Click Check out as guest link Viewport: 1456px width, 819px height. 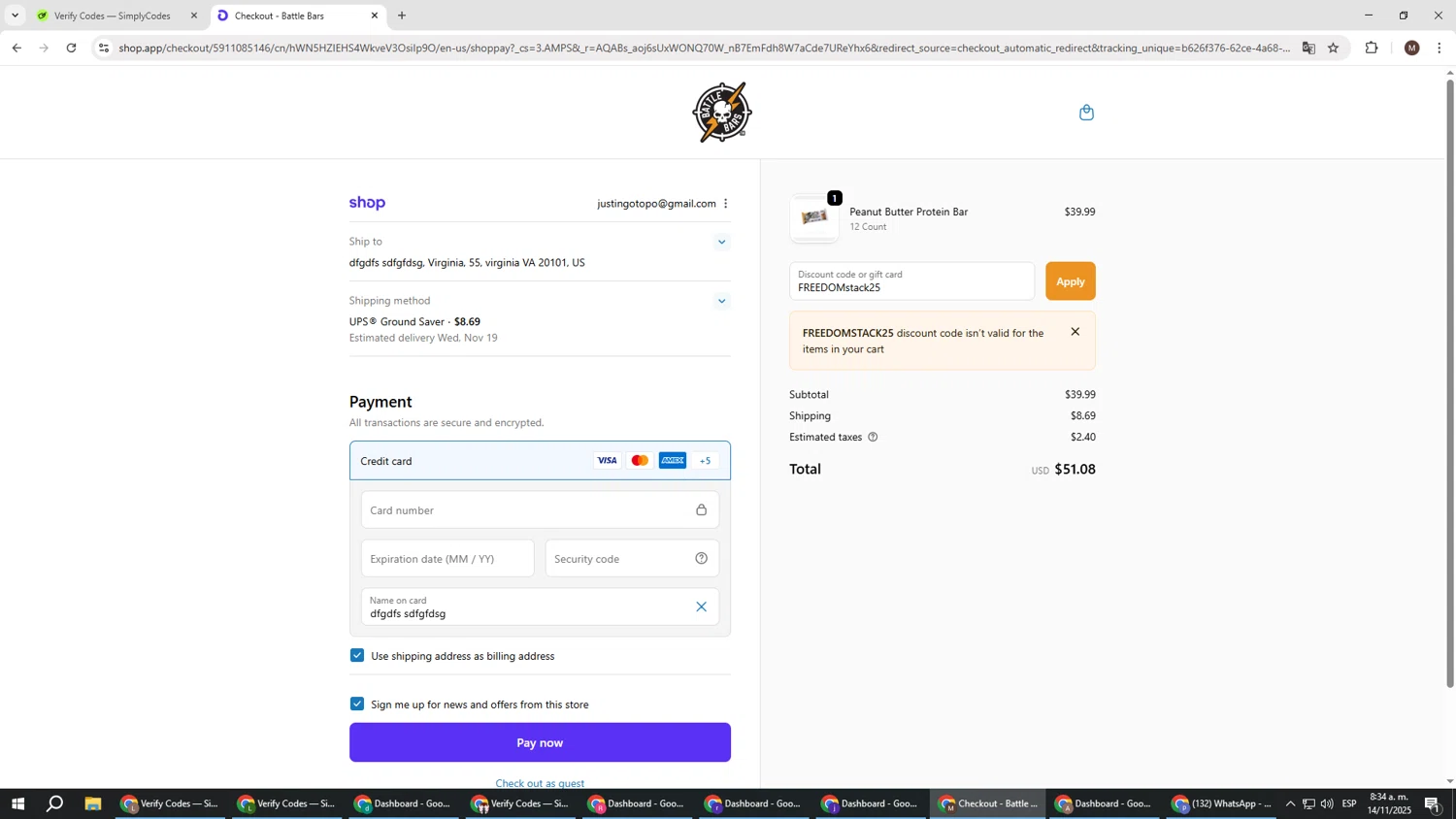(540, 783)
